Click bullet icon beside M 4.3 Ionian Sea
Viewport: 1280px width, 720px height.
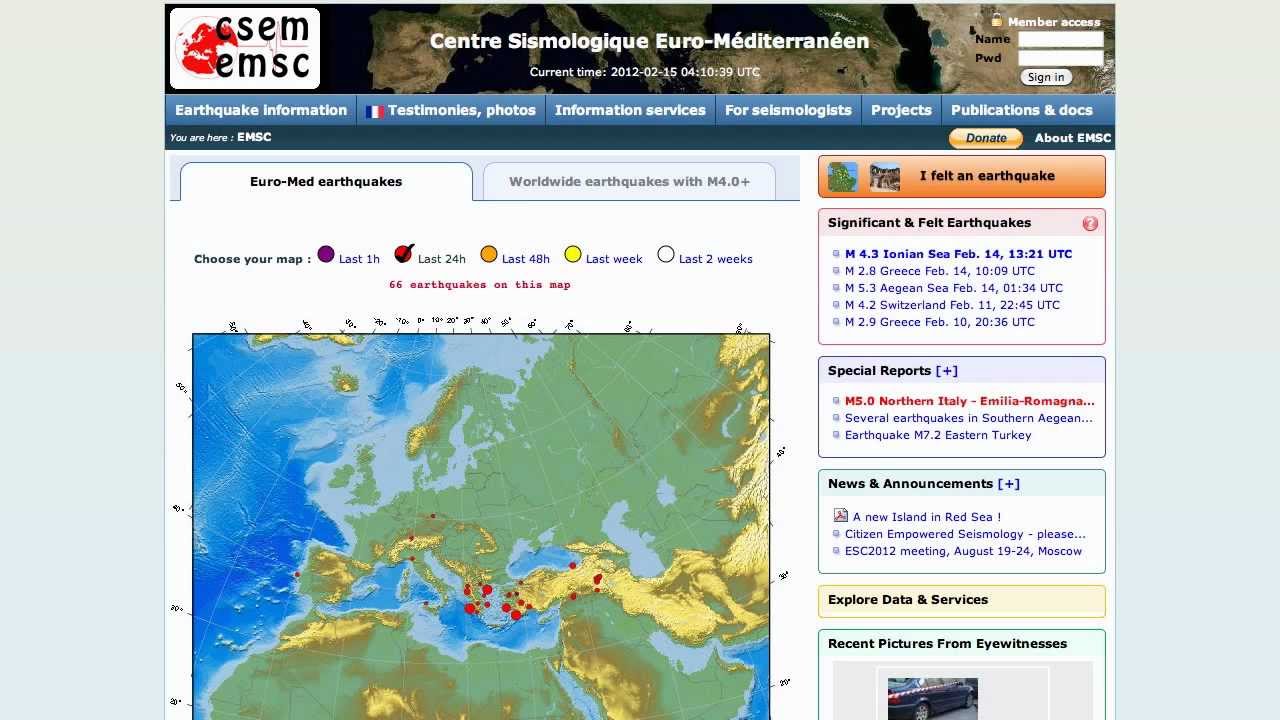[x=836, y=254]
